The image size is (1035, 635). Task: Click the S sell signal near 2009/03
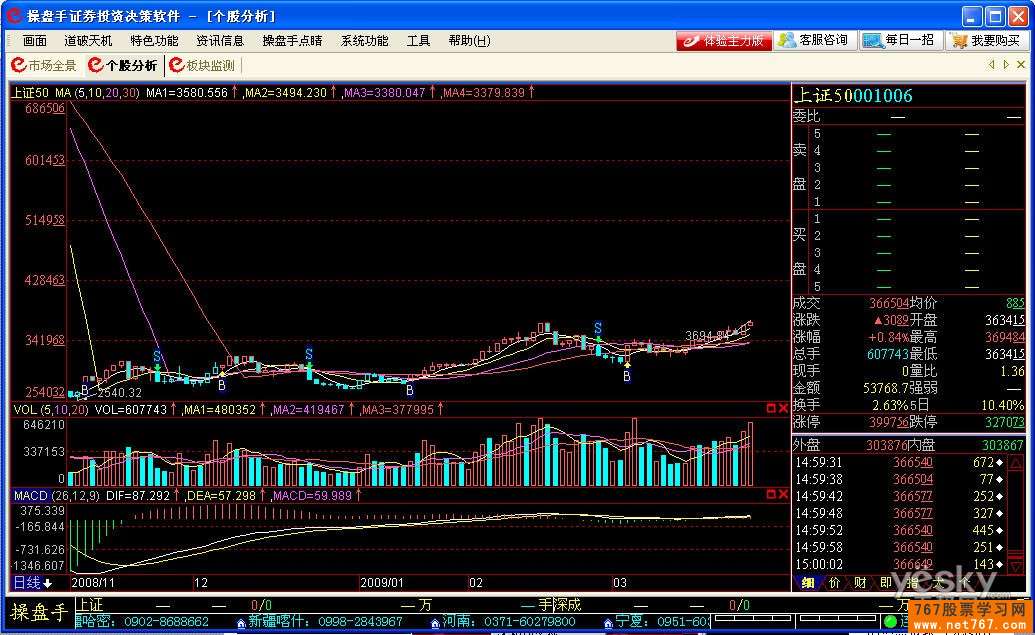597,328
